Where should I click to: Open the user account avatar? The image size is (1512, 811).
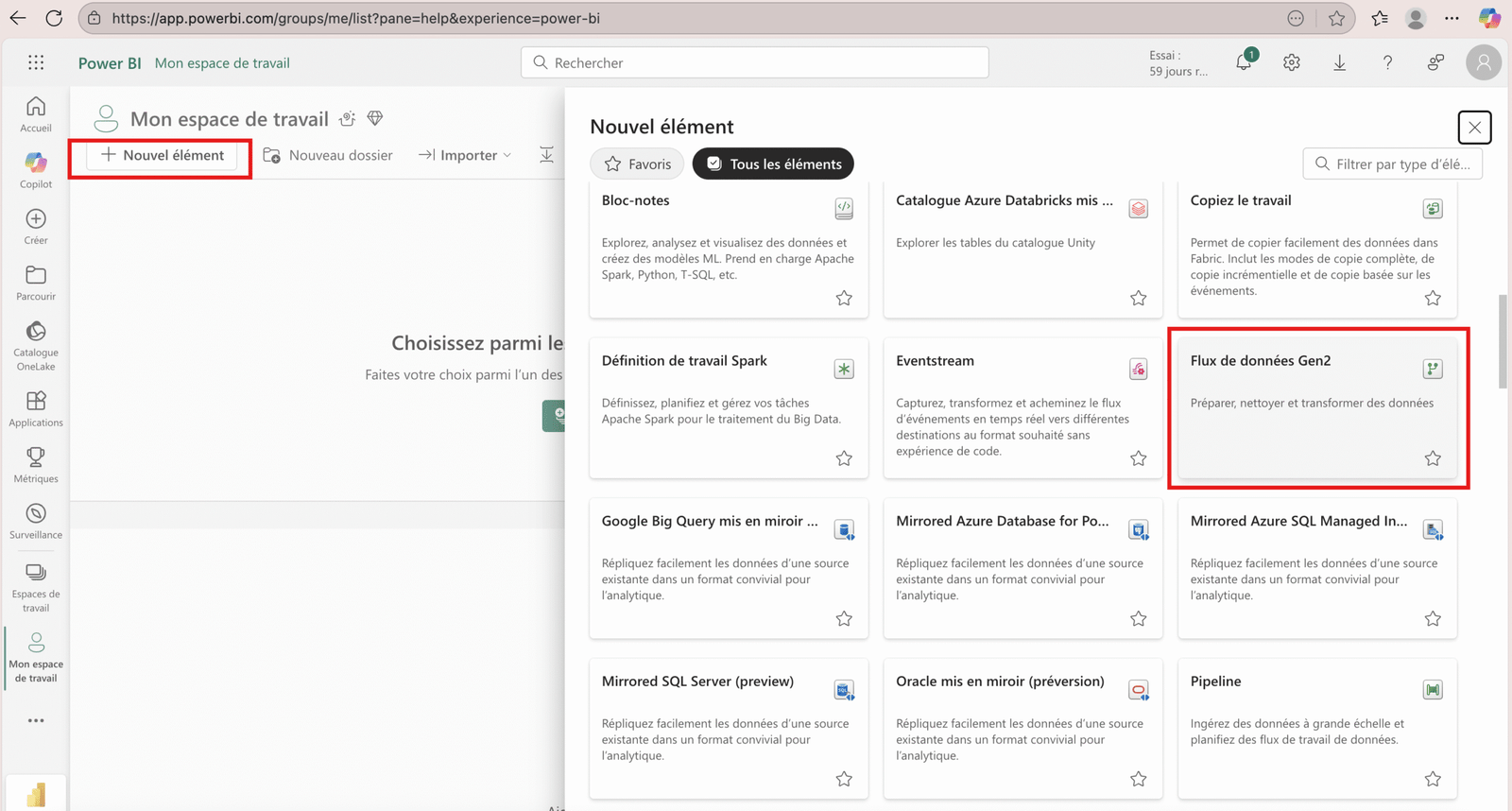click(x=1484, y=62)
